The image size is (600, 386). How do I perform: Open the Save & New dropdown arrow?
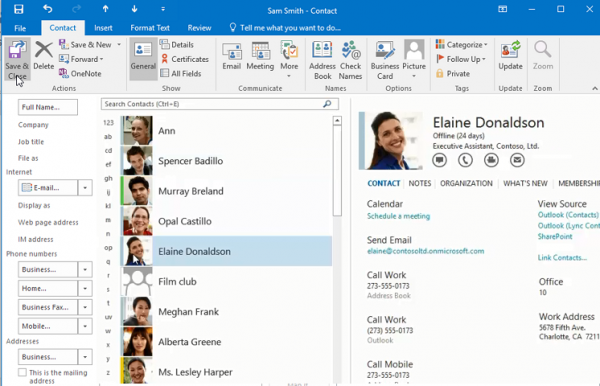coord(119,44)
